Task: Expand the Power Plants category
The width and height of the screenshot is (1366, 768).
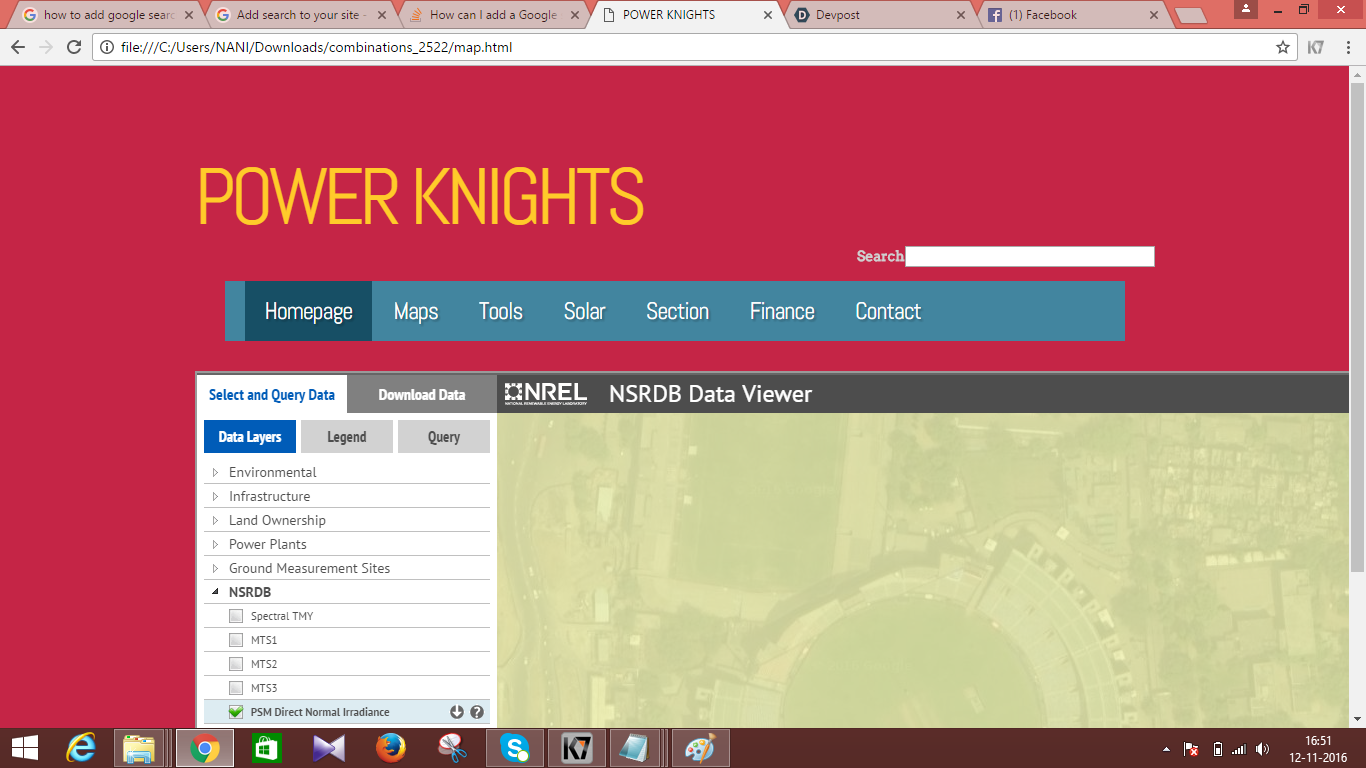Action: pyautogui.click(x=215, y=544)
